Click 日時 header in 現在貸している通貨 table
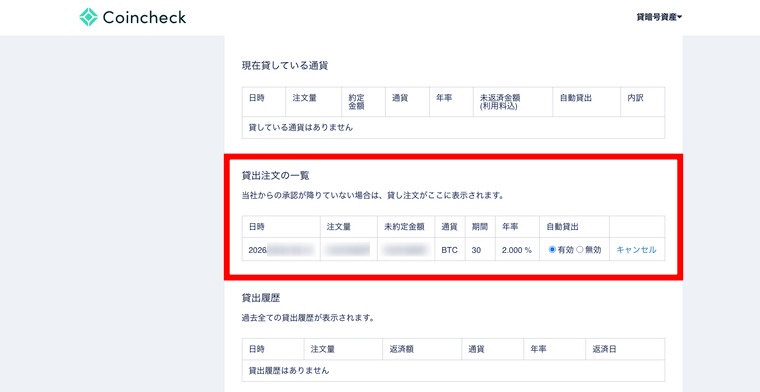 (x=264, y=102)
